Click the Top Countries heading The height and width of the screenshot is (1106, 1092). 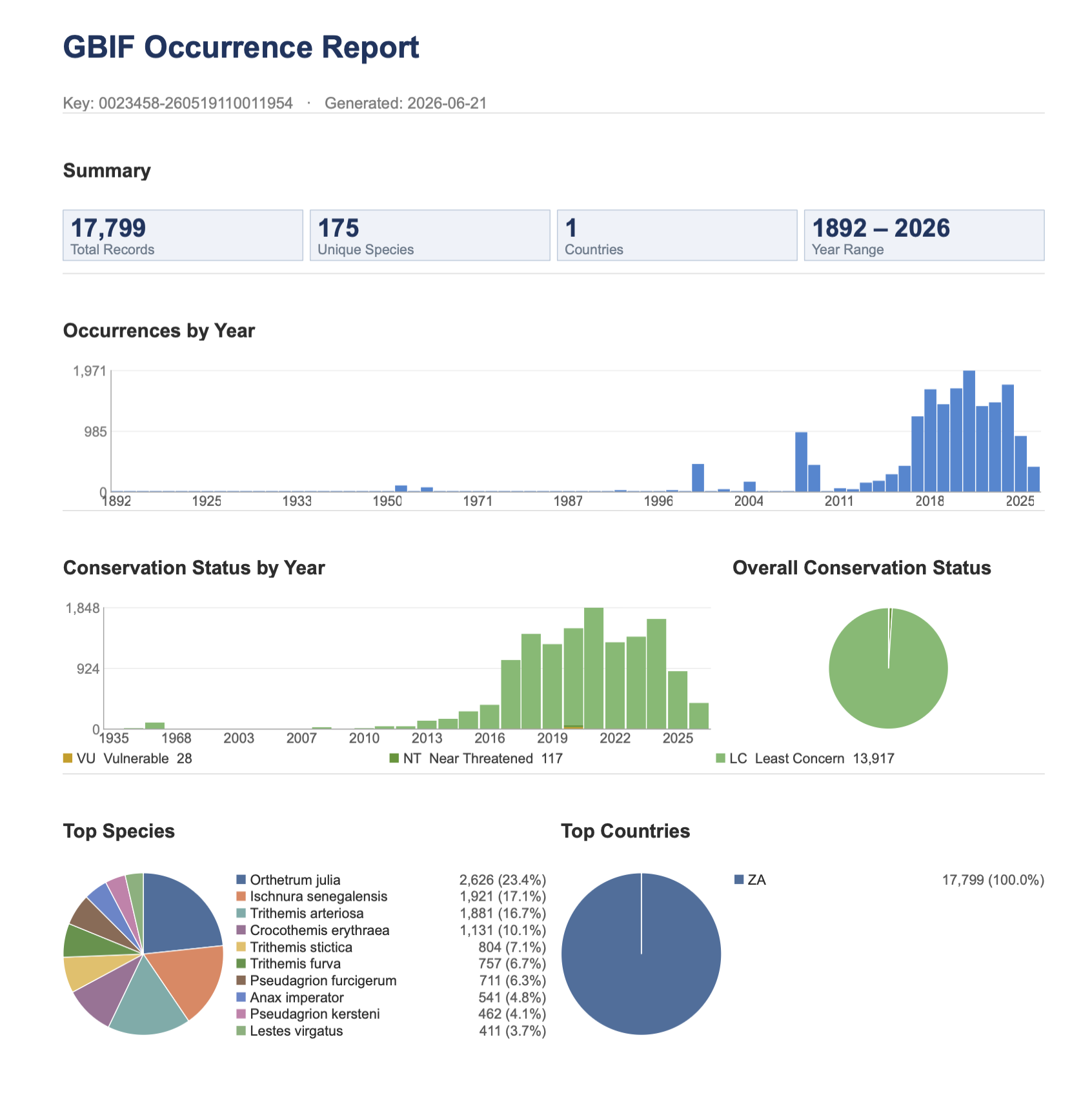point(625,831)
